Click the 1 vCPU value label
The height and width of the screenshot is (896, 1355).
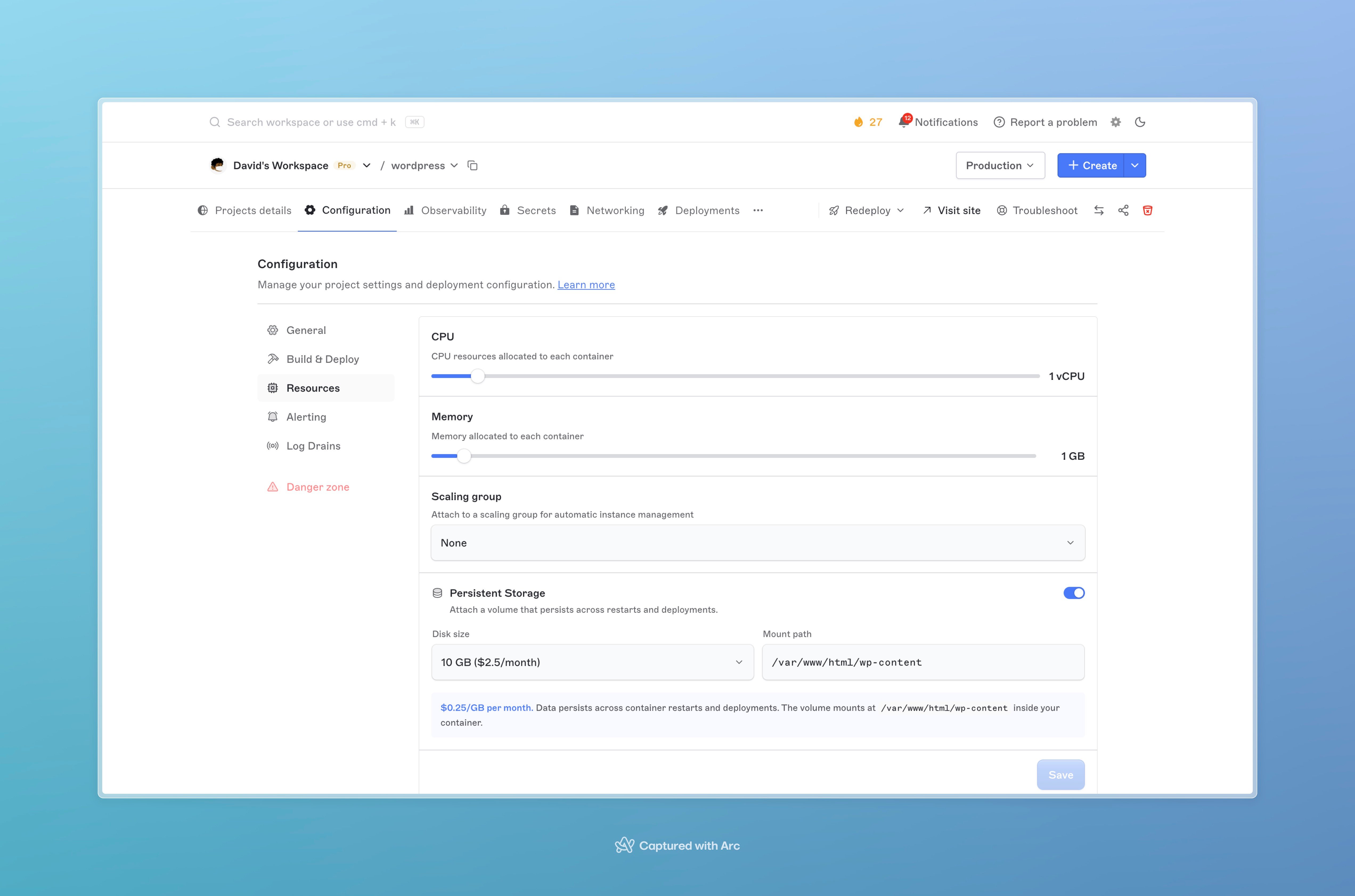(x=1066, y=376)
